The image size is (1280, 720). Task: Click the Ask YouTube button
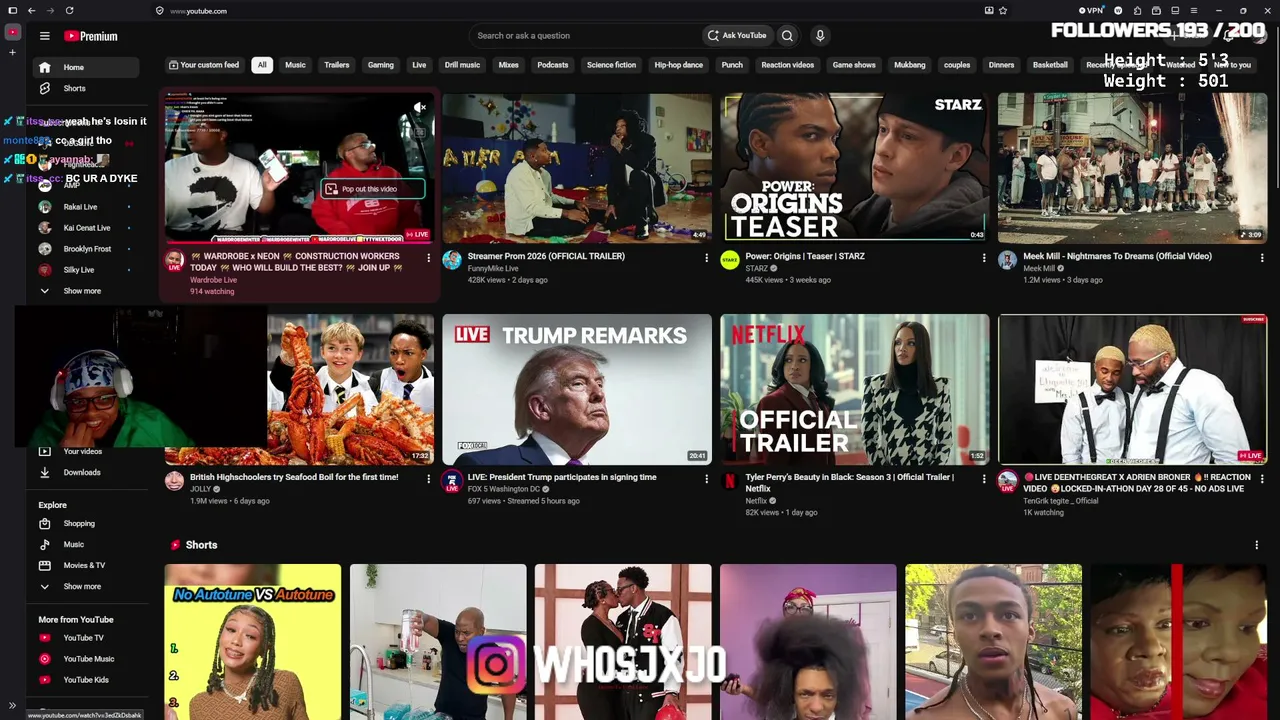737,36
